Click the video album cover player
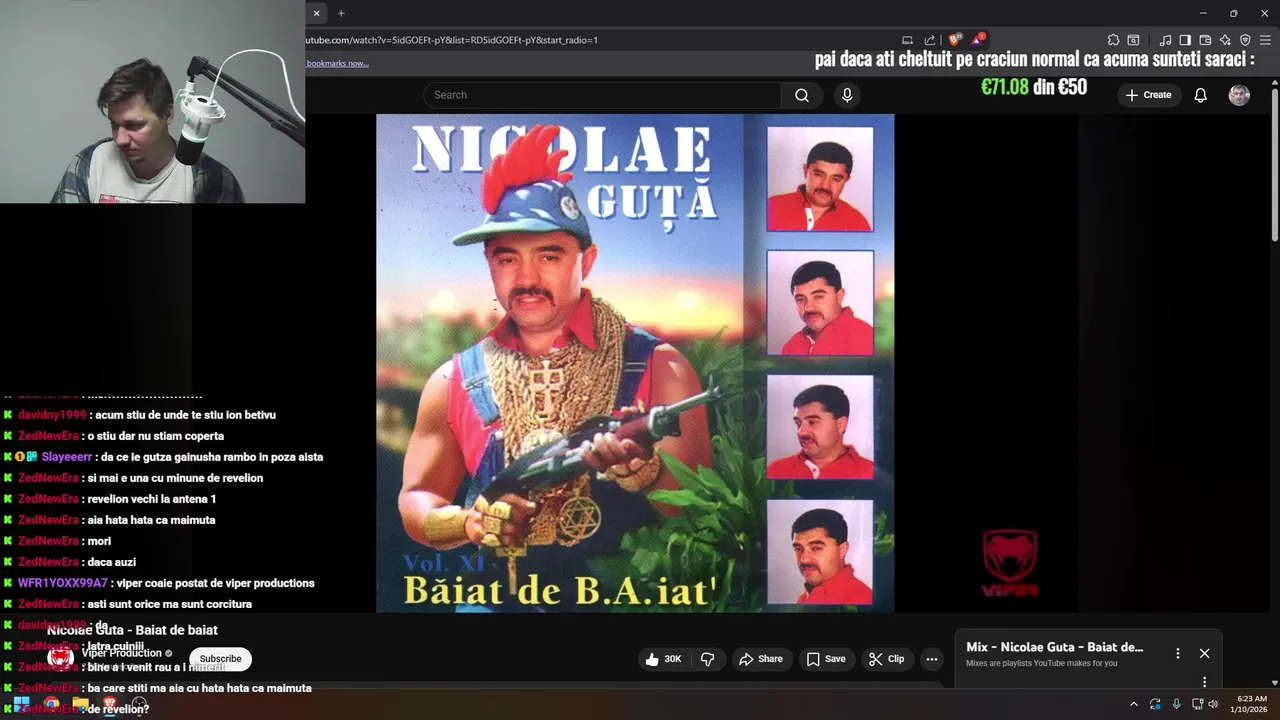 tap(635, 363)
